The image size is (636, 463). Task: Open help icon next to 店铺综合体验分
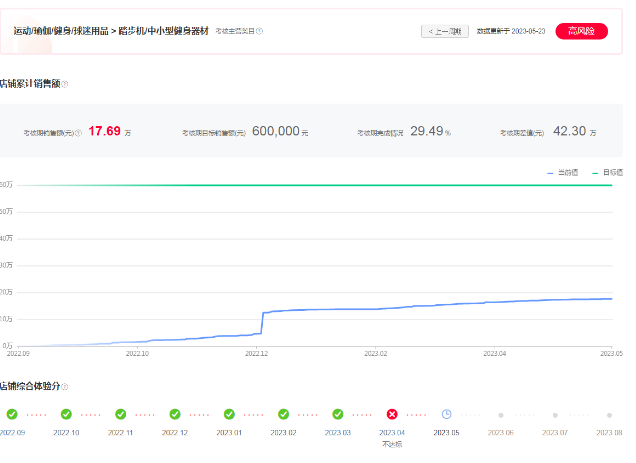click(x=64, y=387)
